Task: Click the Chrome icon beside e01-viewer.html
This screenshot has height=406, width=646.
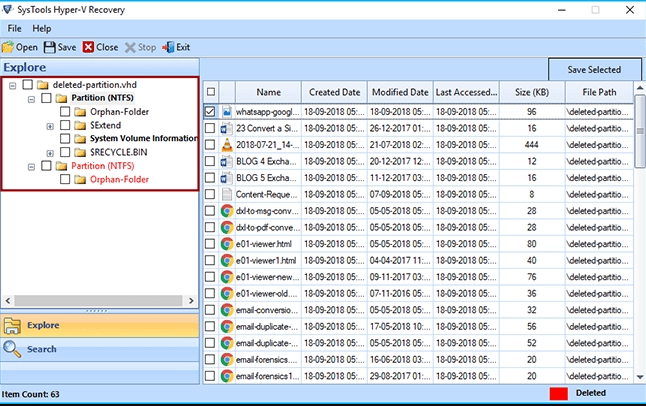Action: [x=227, y=243]
